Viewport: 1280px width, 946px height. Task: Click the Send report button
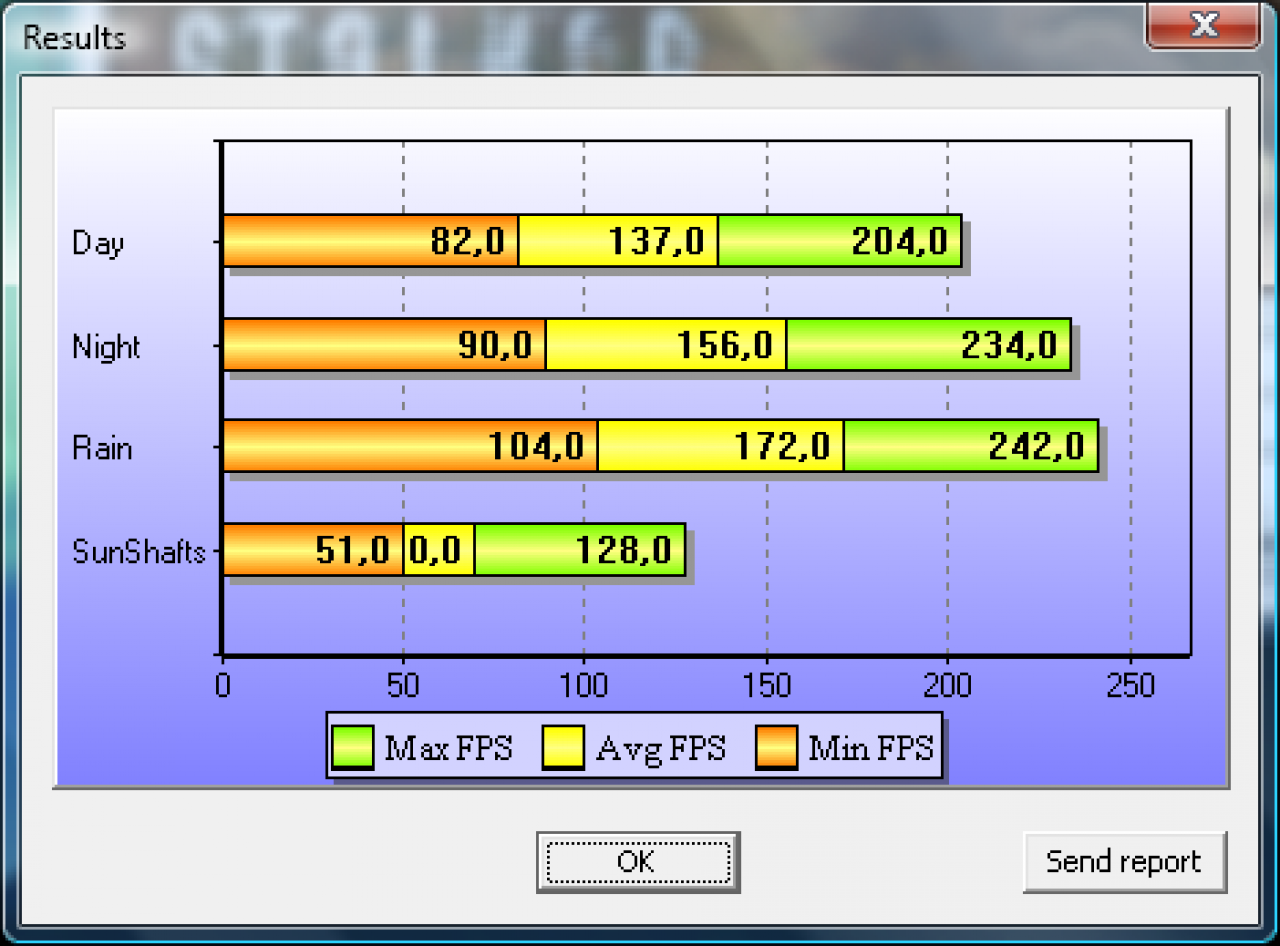[x=1124, y=861]
